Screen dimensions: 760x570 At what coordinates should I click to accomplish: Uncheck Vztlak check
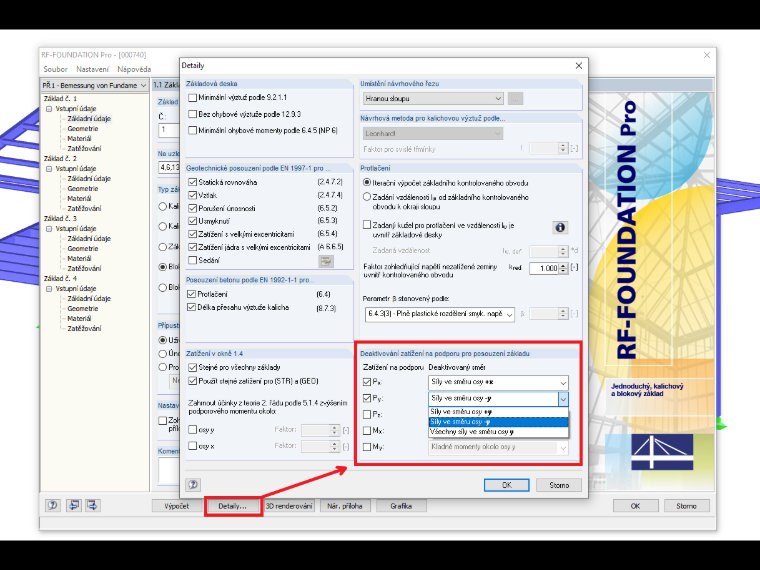pyautogui.click(x=192, y=195)
